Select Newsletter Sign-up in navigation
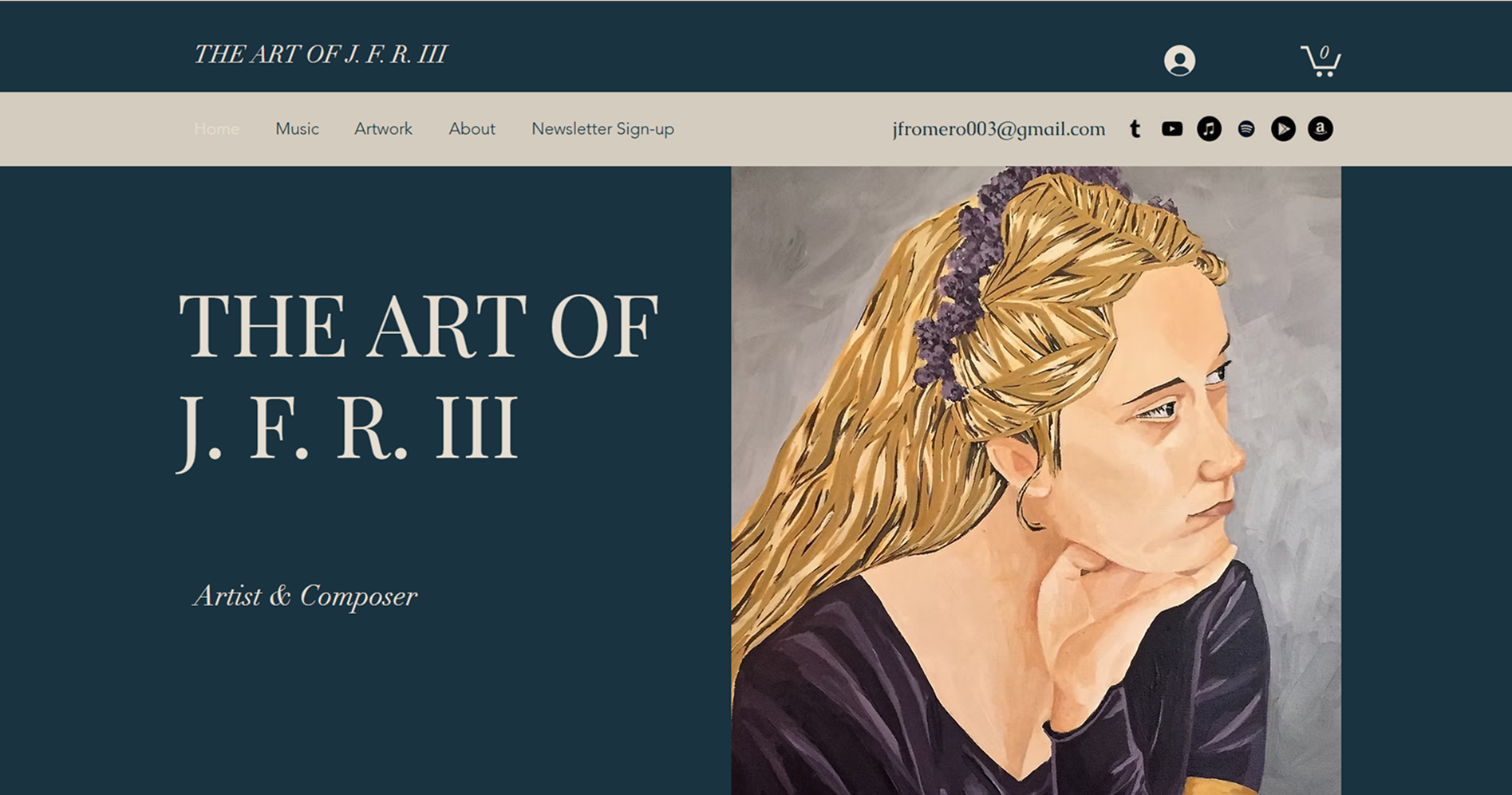1512x795 pixels. 602,128
